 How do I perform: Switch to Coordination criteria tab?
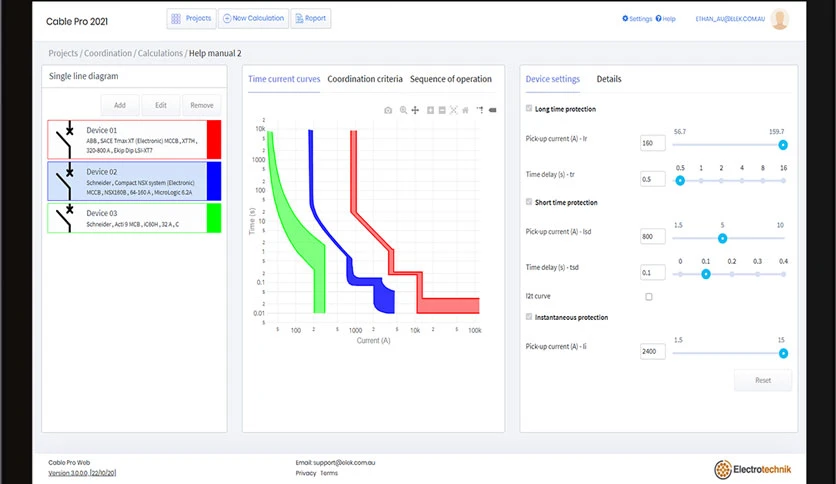(x=365, y=79)
